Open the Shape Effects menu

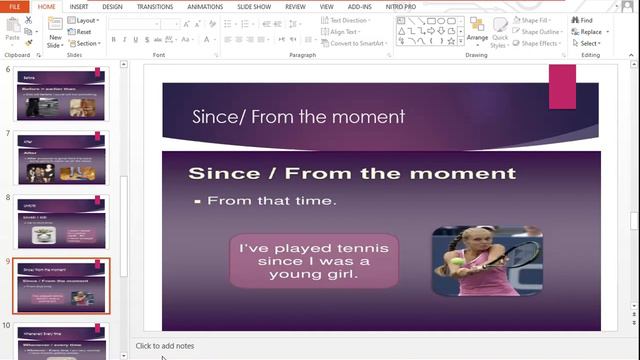tap(537, 43)
